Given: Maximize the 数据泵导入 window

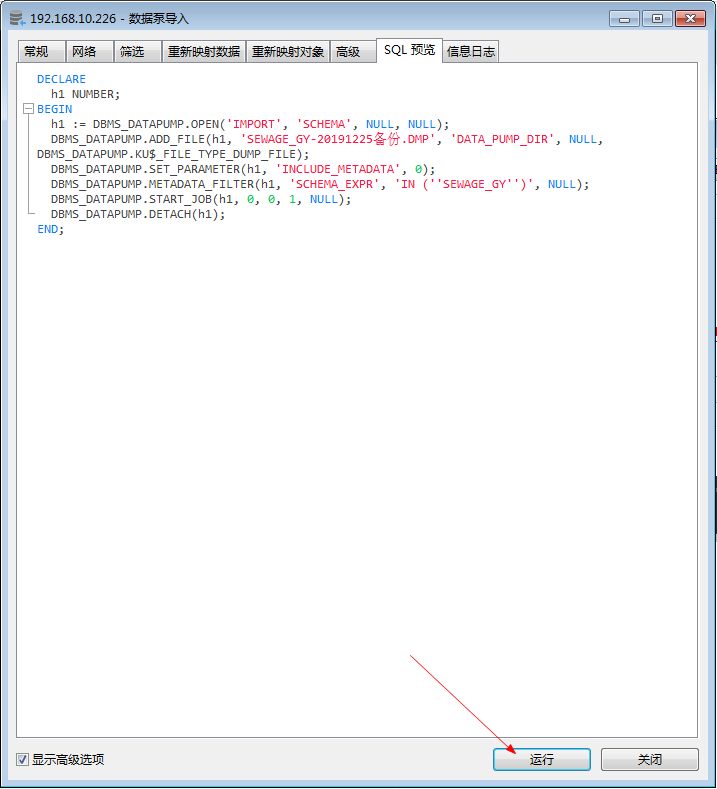Looking at the screenshot, I should (657, 19).
